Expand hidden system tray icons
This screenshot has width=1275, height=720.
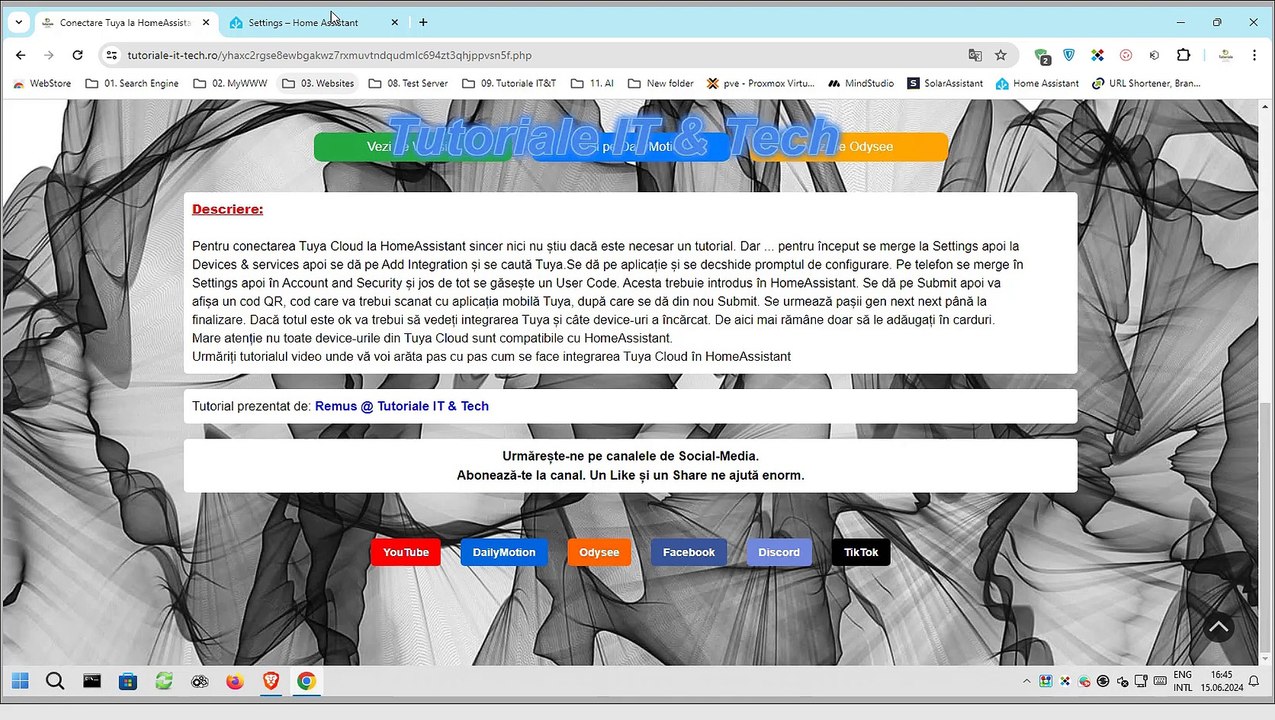(x=1026, y=681)
